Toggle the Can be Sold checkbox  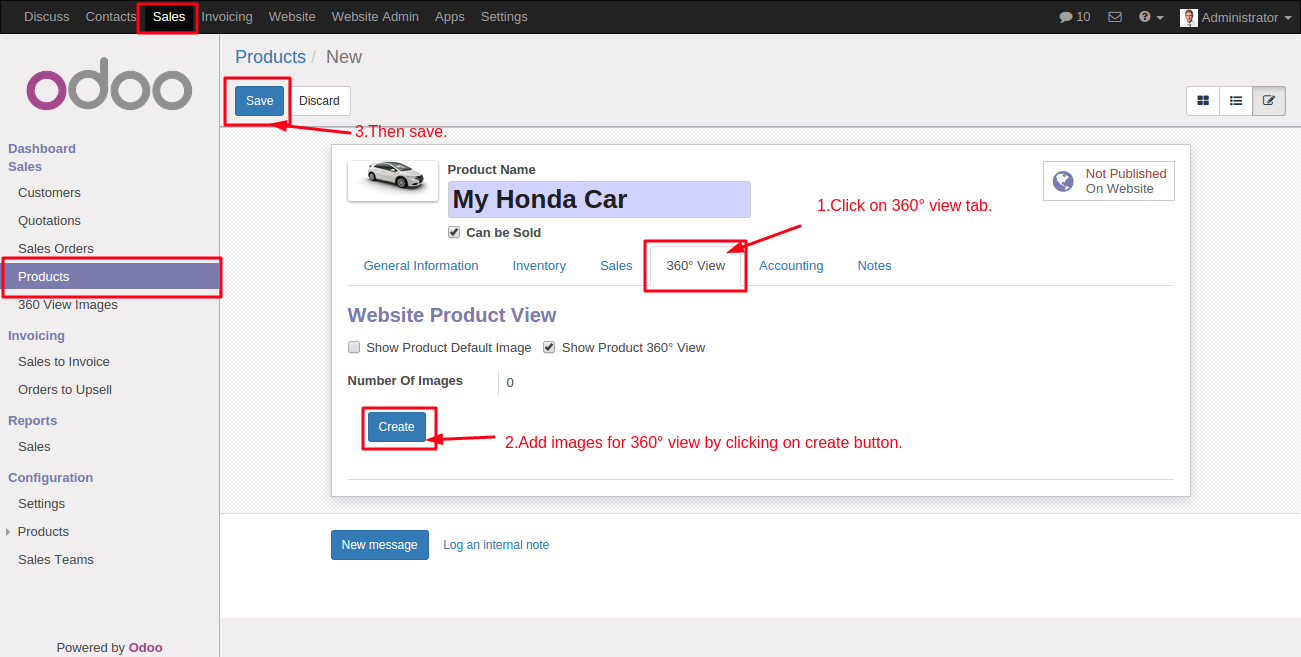click(455, 233)
